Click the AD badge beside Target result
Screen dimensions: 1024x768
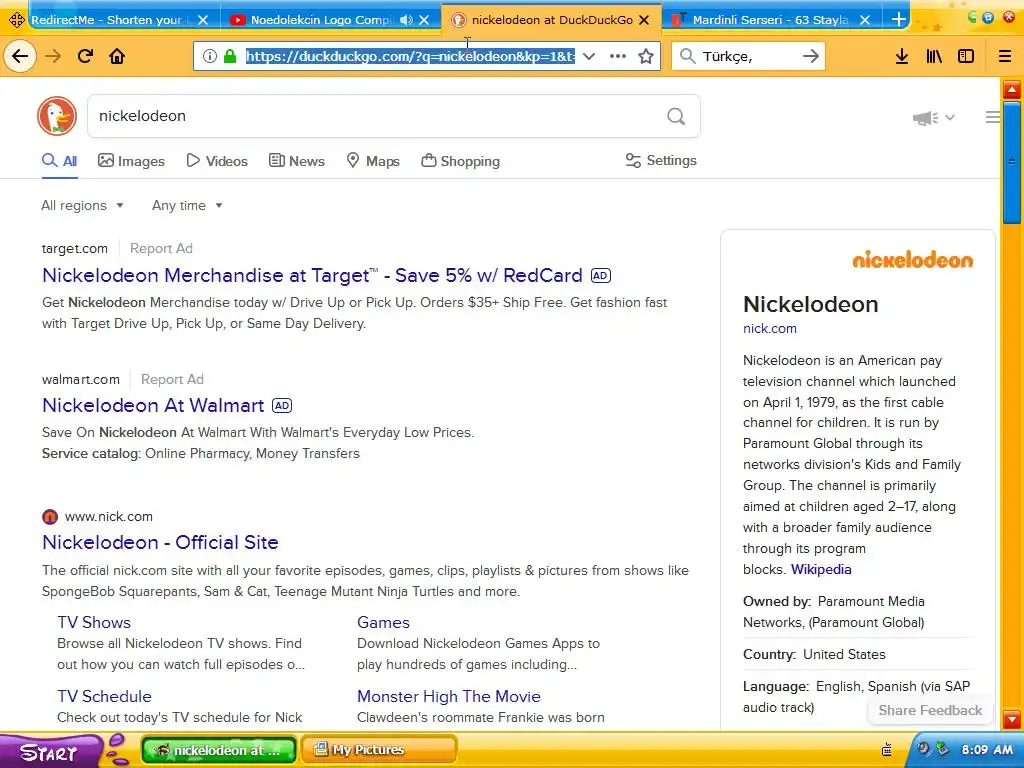pos(601,276)
